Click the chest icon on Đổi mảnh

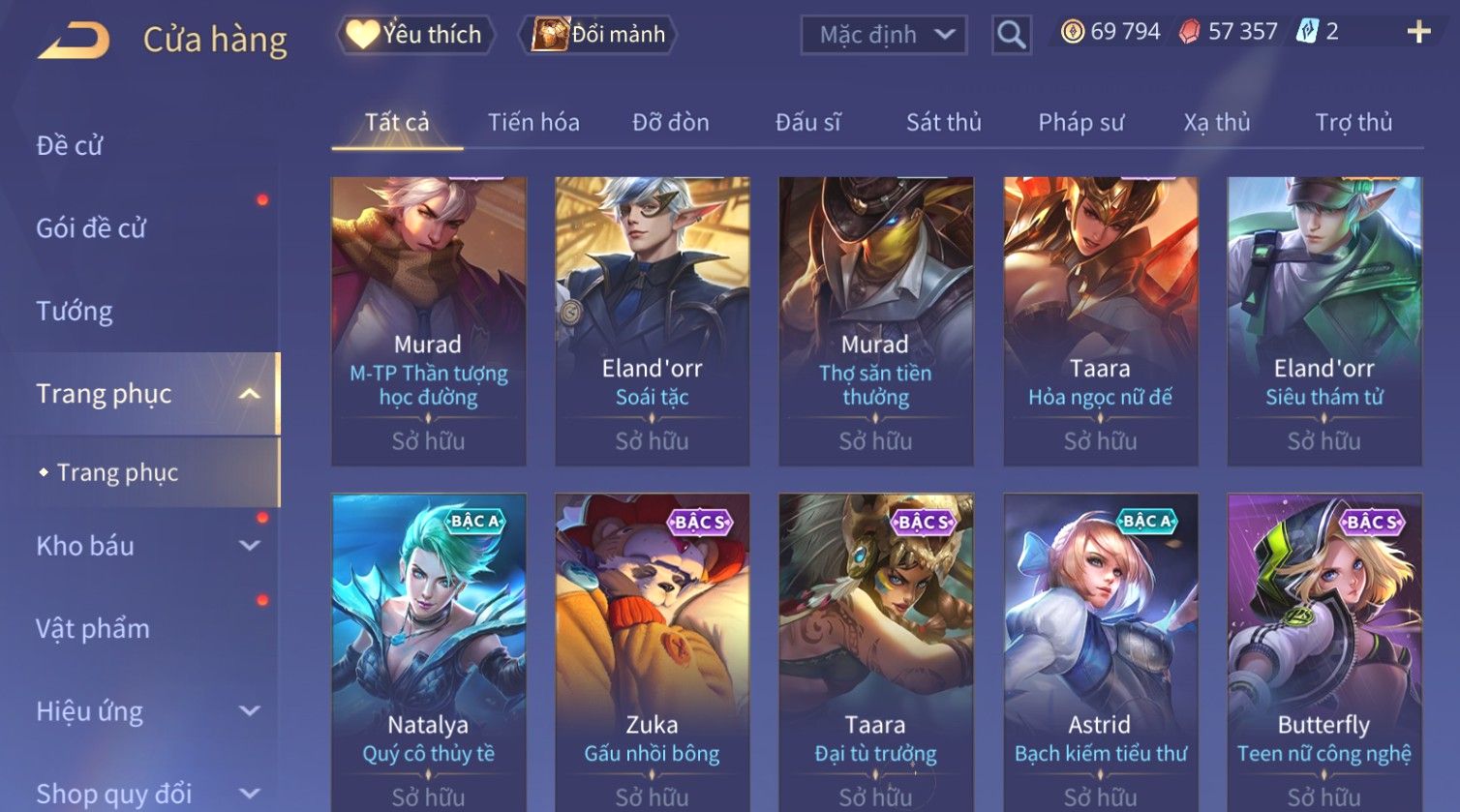coord(549,35)
